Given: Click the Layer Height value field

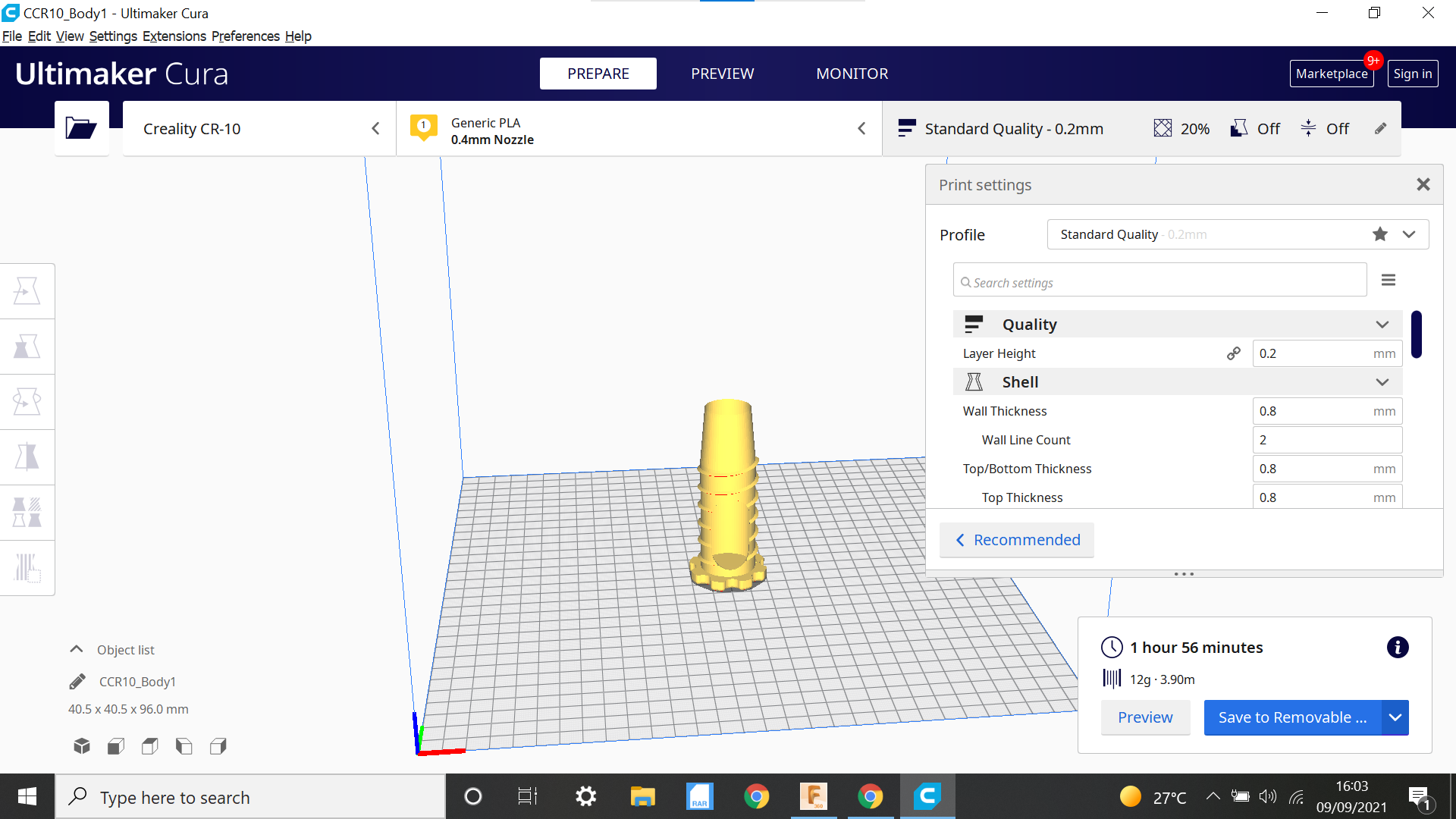Looking at the screenshot, I should (1327, 353).
